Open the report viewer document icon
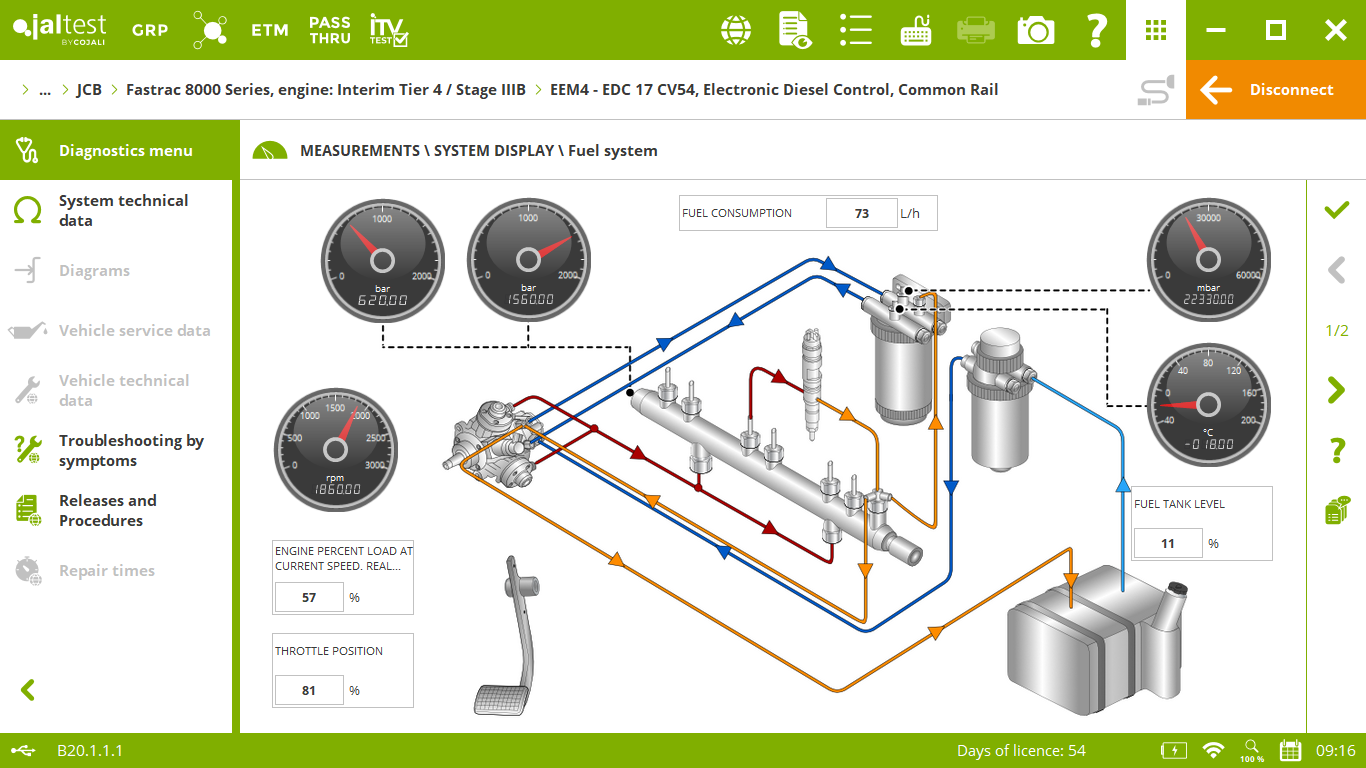 point(795,30)
